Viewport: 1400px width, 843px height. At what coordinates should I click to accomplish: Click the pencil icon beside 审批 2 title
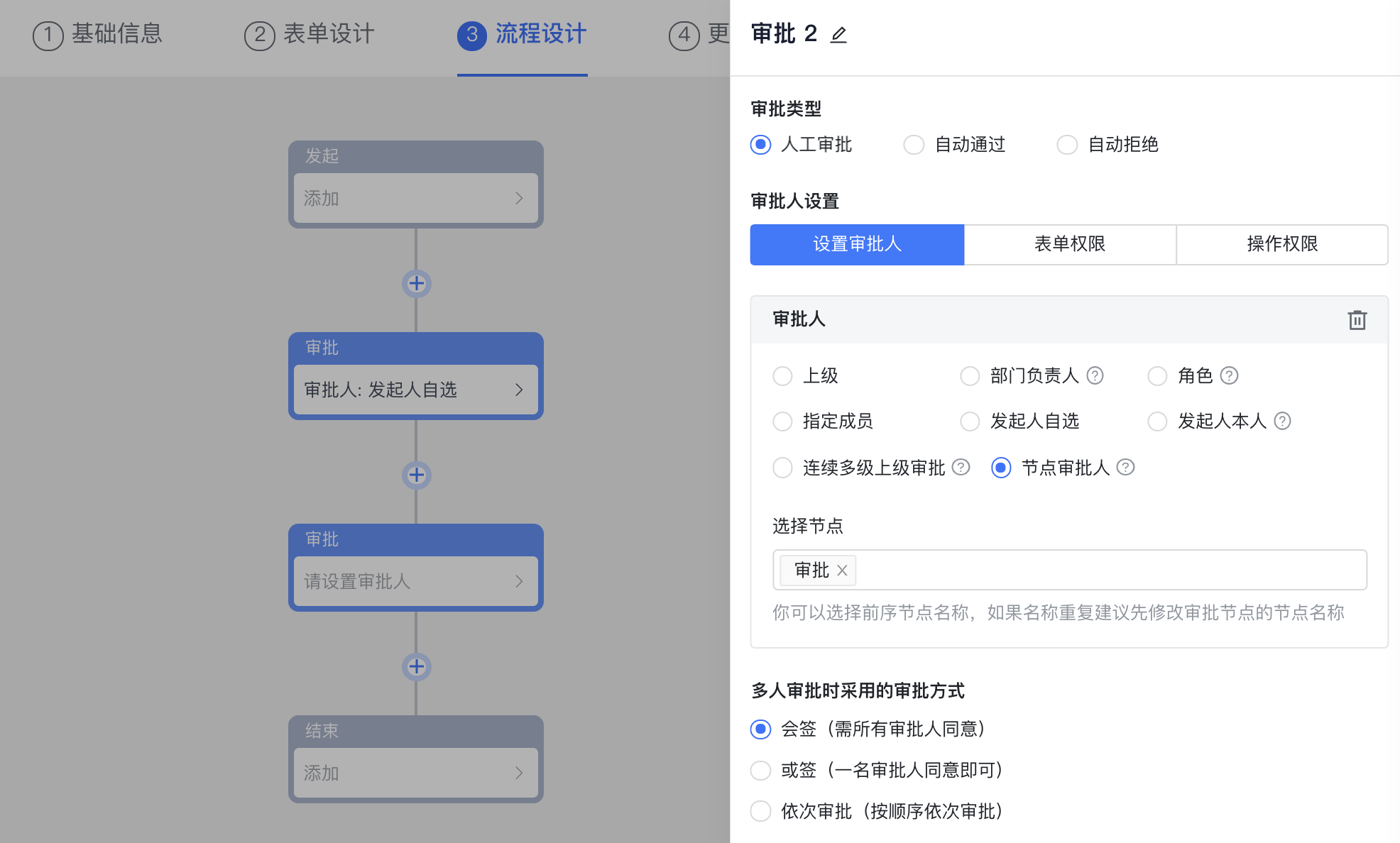(838, 35)
